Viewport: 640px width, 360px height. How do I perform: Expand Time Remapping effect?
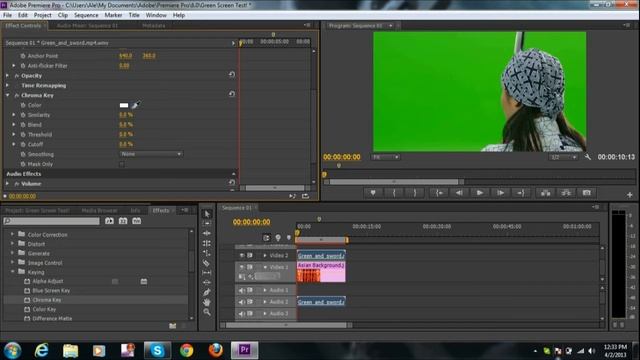tap(7, 85)
